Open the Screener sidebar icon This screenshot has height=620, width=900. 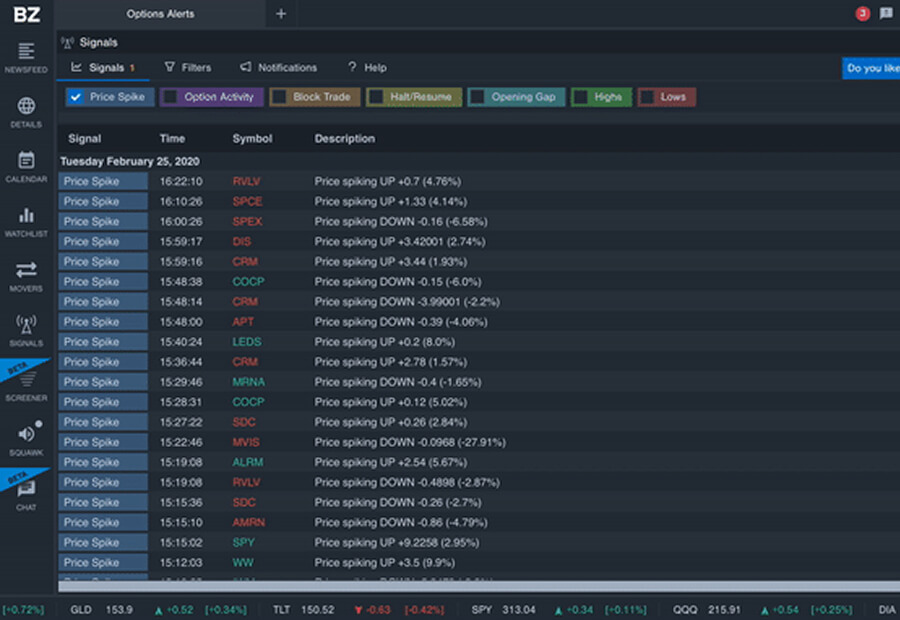click(x=26, y=380)
